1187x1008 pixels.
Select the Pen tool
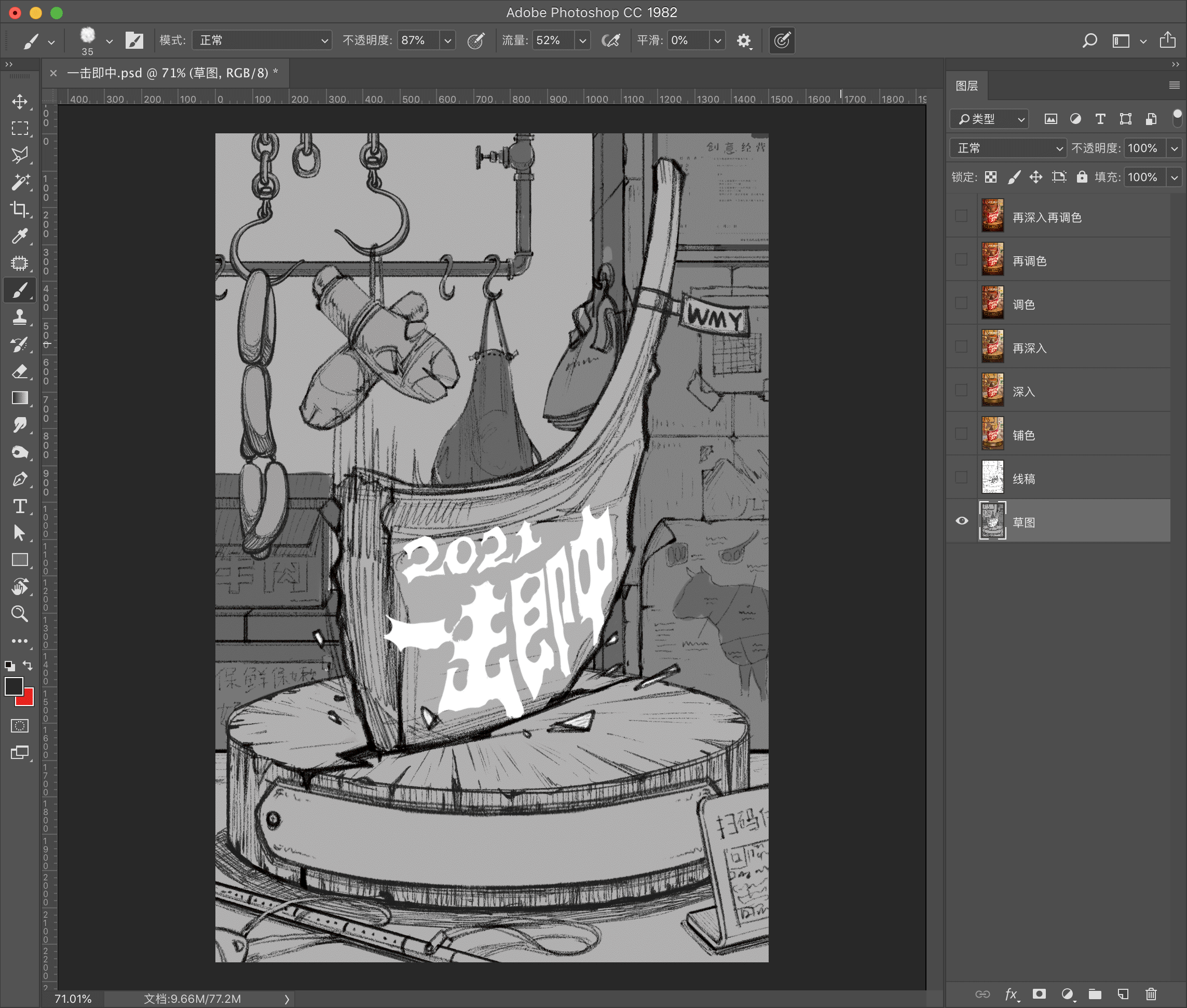click(x=19, y=479)
